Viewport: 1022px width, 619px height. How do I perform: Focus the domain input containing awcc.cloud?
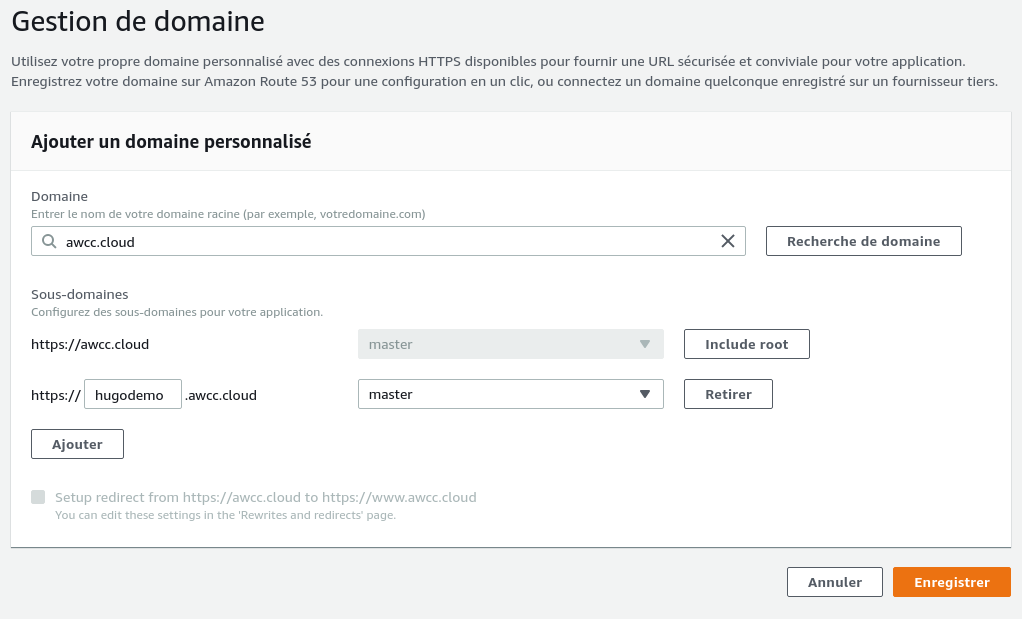[x=390, y=241]
